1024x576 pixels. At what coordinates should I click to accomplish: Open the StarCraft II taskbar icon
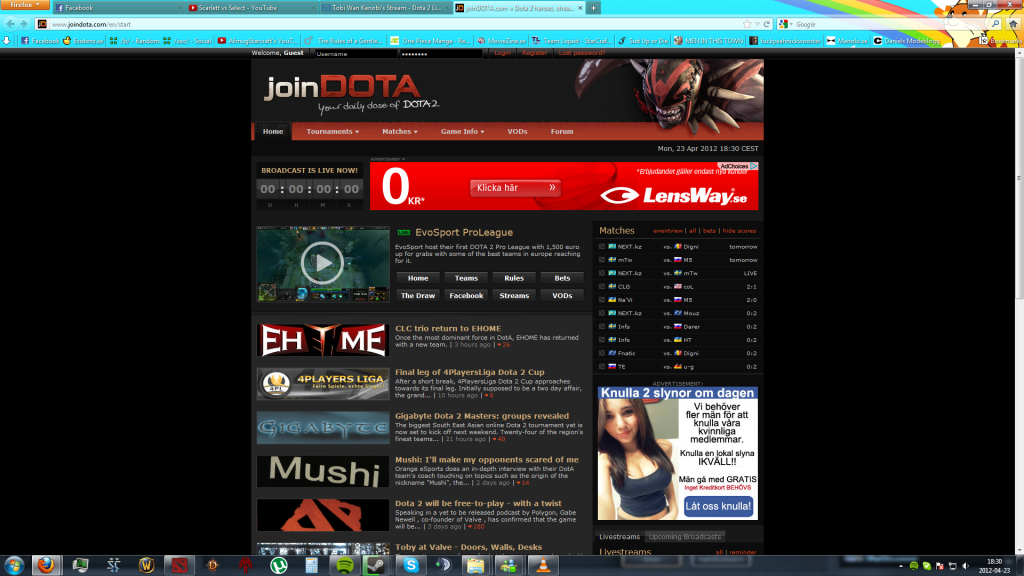pos(114,565)
